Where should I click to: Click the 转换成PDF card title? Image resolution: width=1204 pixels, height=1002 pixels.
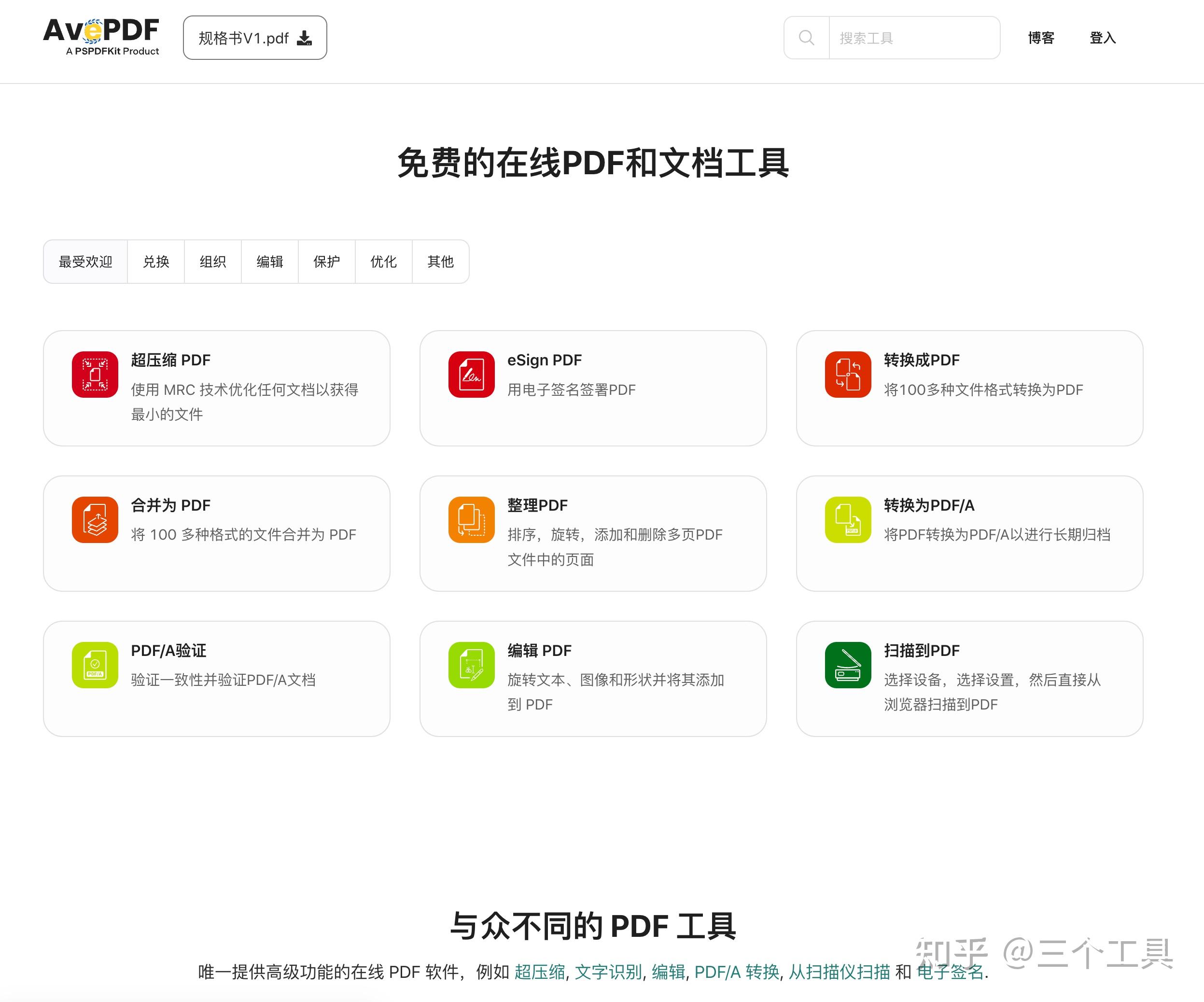922,360
